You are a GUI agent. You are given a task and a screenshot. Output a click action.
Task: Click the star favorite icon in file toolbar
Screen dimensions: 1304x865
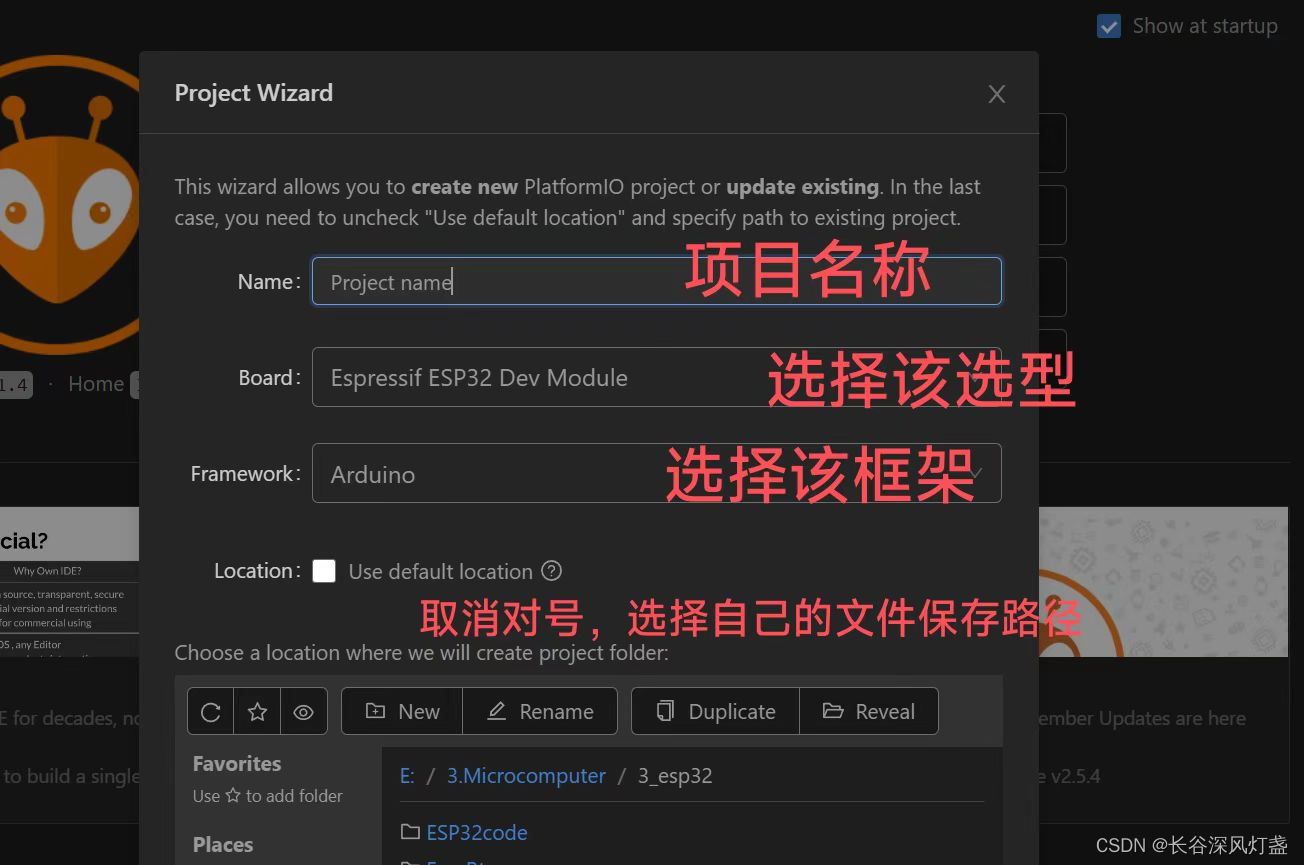coord(257,712)
